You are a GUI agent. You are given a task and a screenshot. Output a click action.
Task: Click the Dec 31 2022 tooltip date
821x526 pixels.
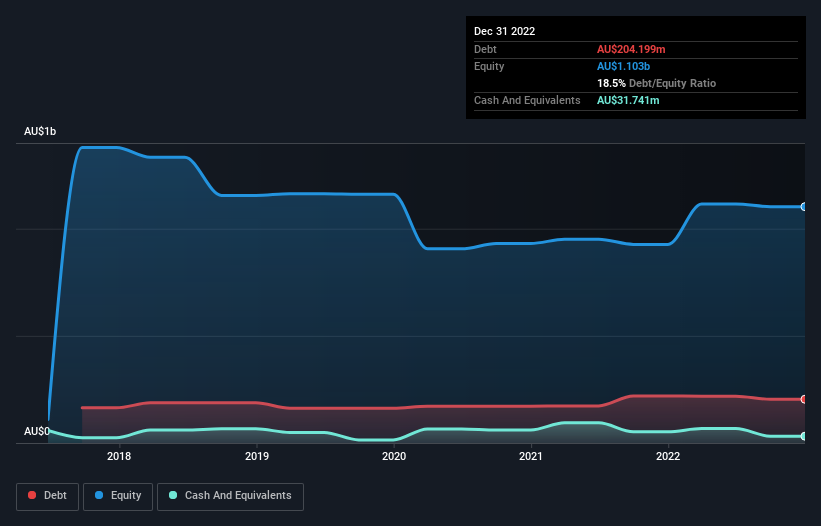coord(504,31)
